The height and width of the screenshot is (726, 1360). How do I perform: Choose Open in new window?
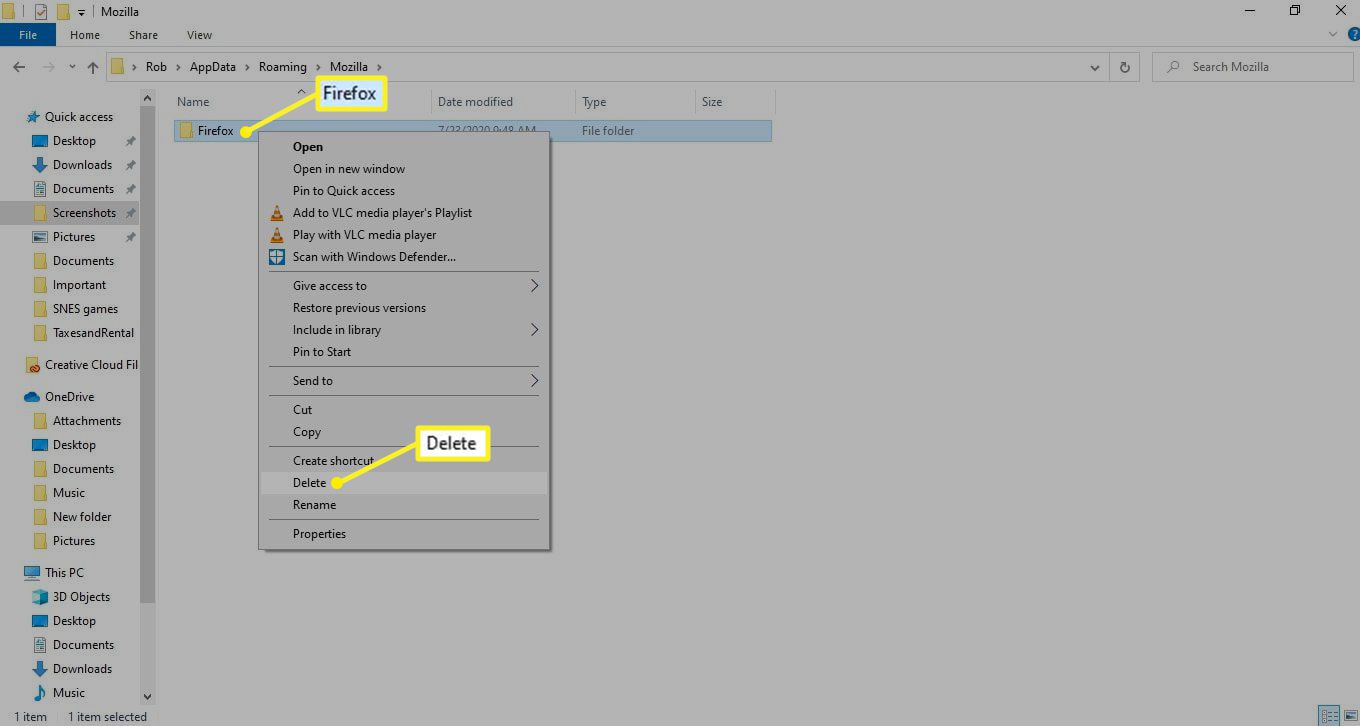pos(404,169)
